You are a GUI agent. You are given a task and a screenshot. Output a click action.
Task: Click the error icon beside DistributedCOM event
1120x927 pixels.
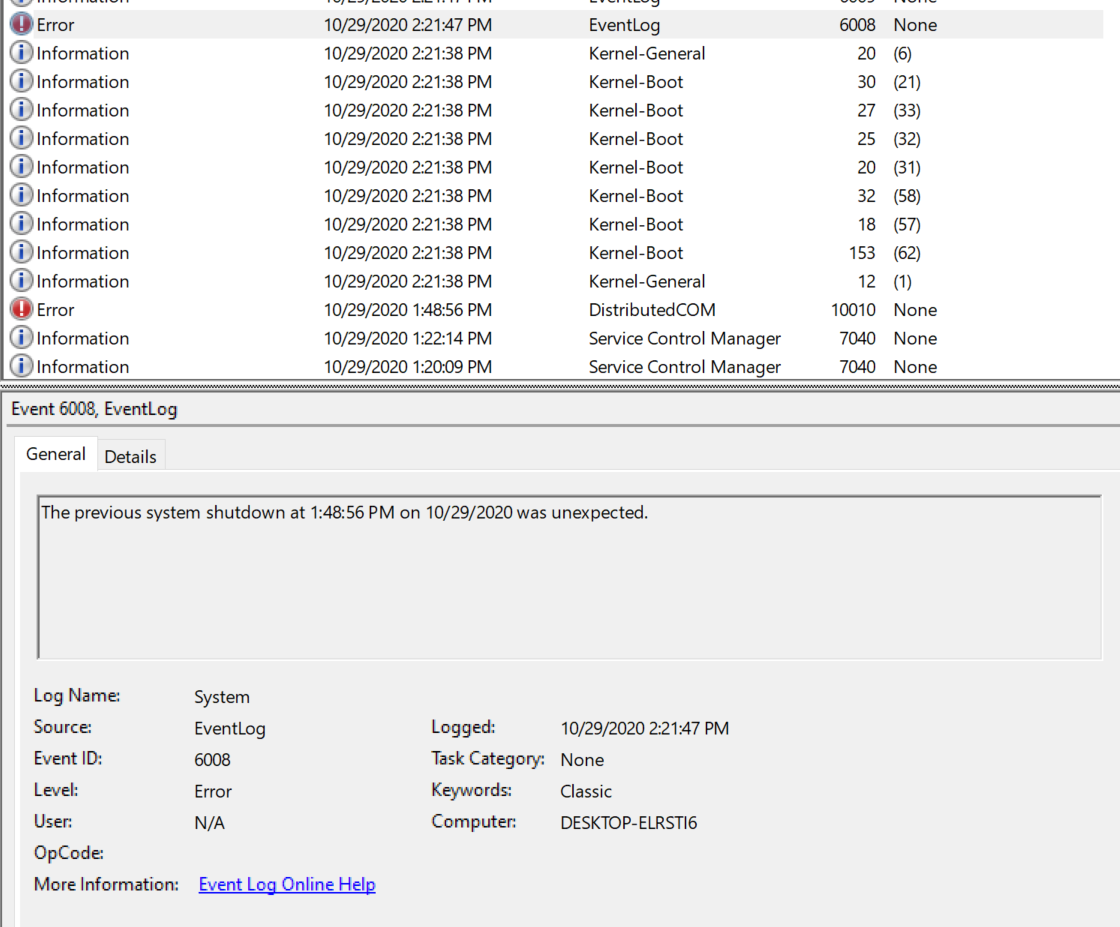coord(21,310)
